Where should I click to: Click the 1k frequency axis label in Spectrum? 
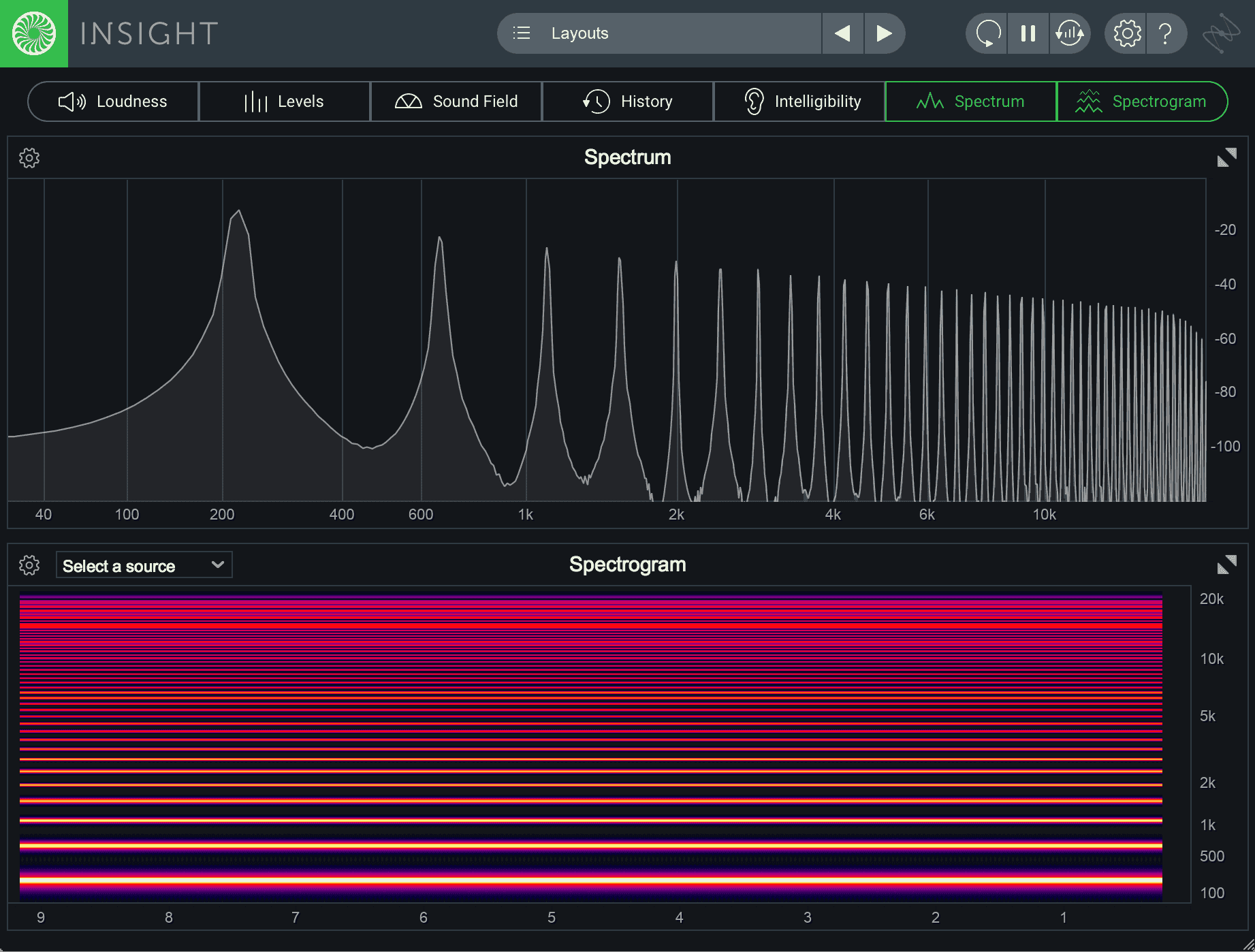pos(526,515)
